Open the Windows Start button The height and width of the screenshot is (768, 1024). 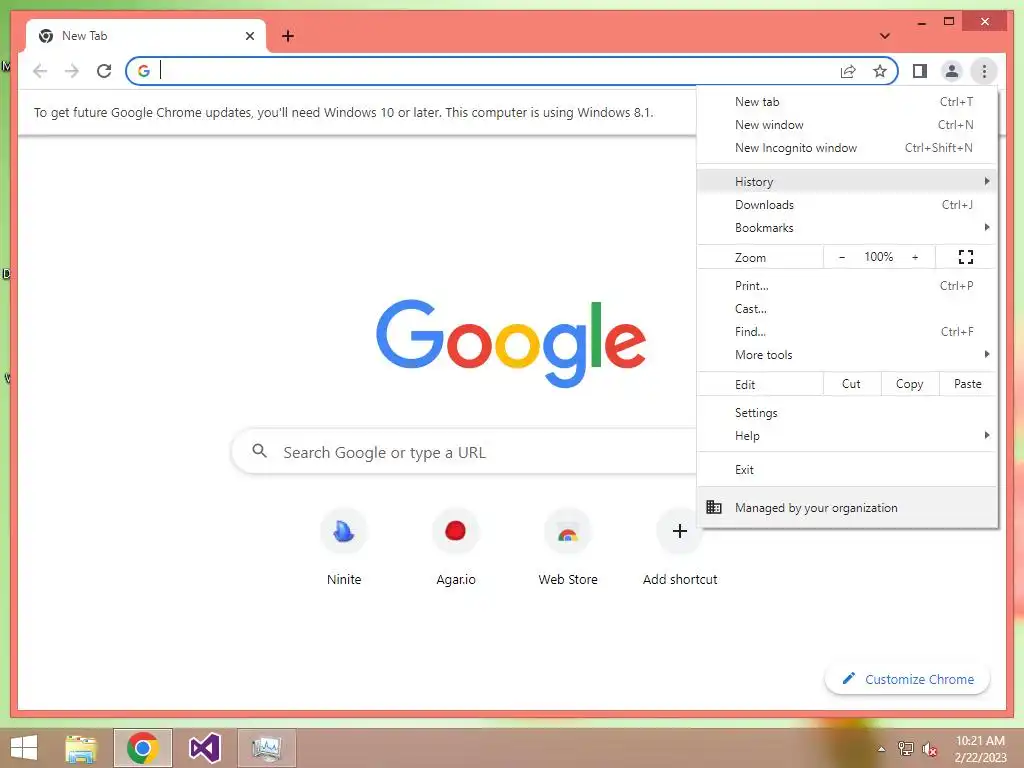click(x=24, y=748)
